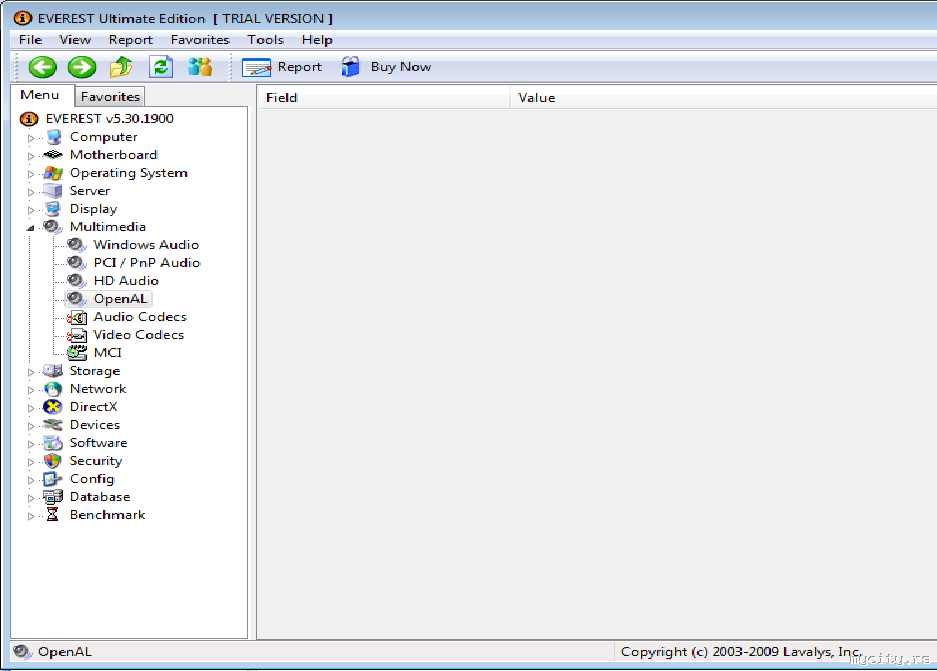
Task: Expand the Computer tree node
Action: pos(31,138)
